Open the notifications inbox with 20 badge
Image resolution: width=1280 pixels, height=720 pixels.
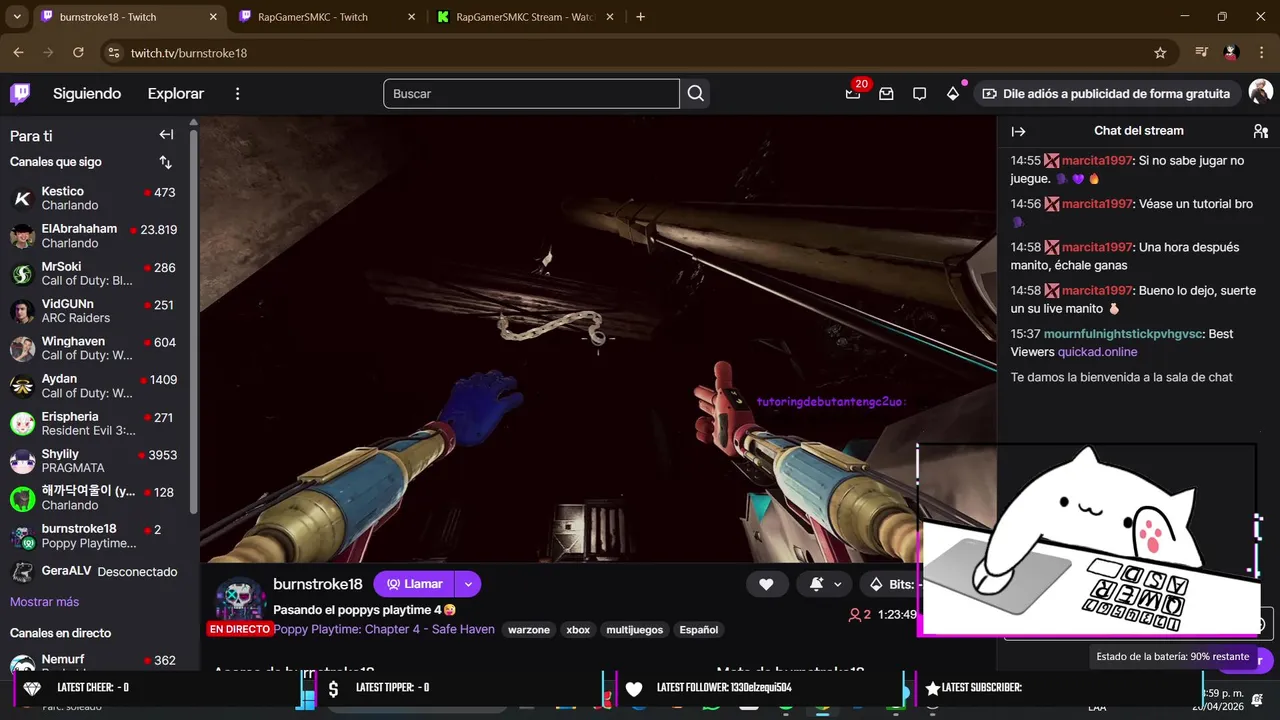click(x=853, y=93)
